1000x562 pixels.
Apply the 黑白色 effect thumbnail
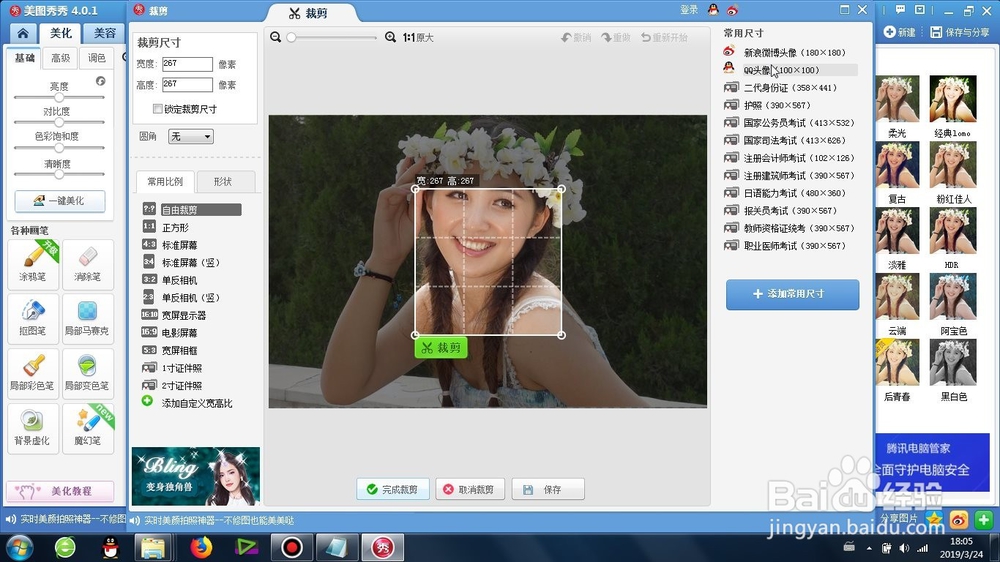[x=953, y=364]
